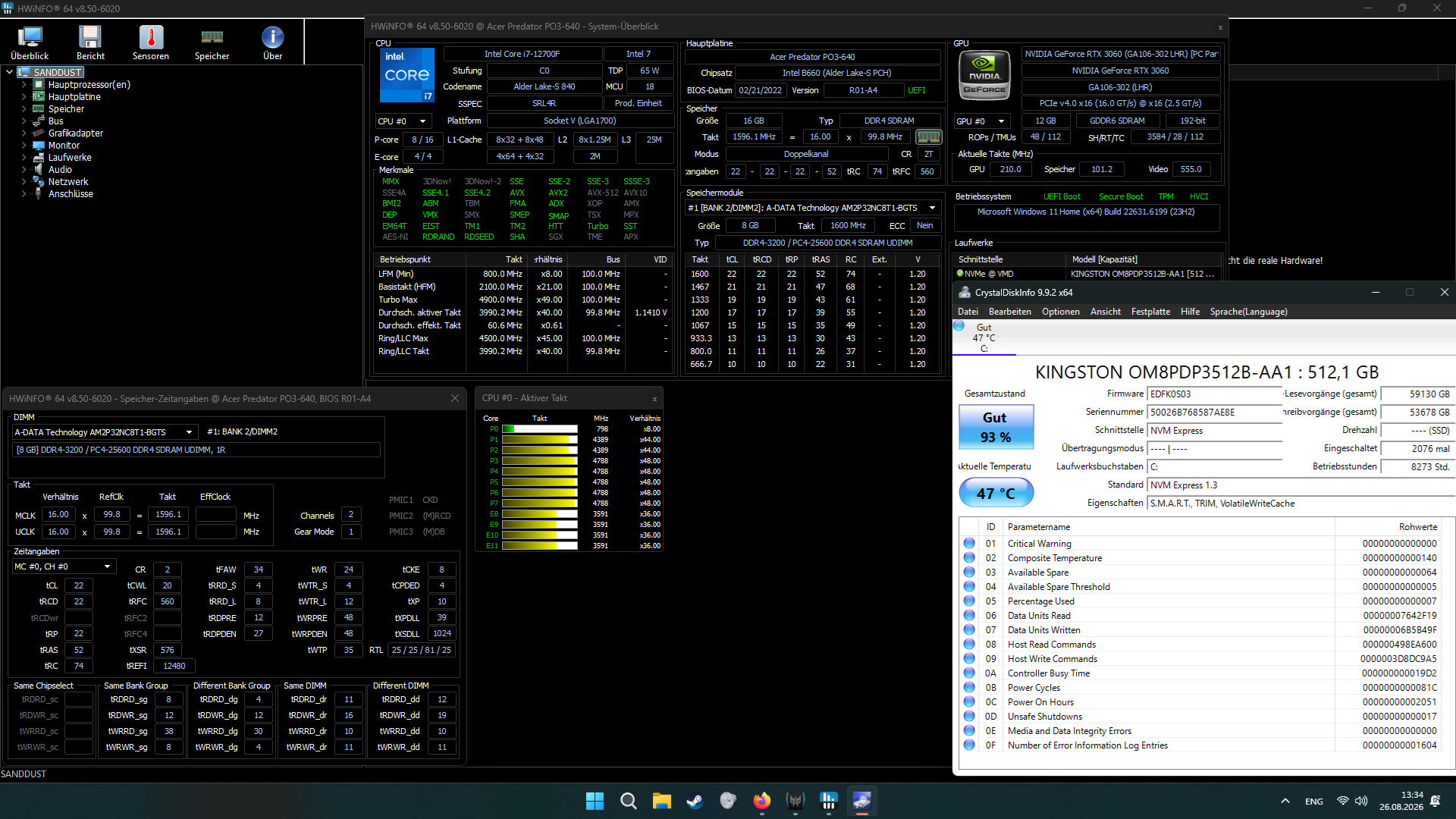Open the Überblick summary toolbar icon

tap(30, 42)
